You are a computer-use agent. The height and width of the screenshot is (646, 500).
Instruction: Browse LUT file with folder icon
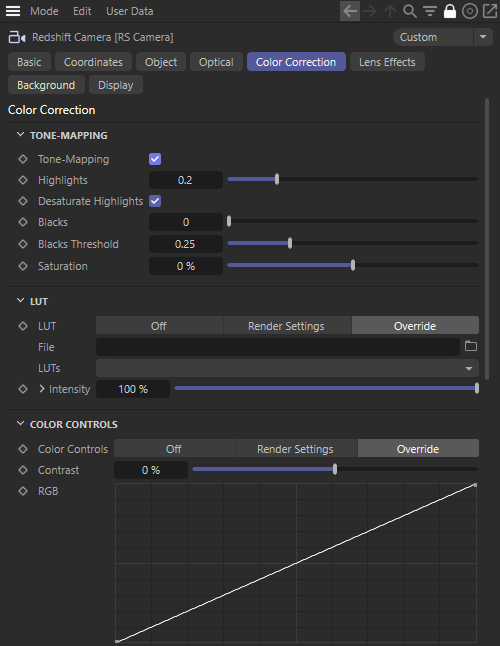(471, 346)
